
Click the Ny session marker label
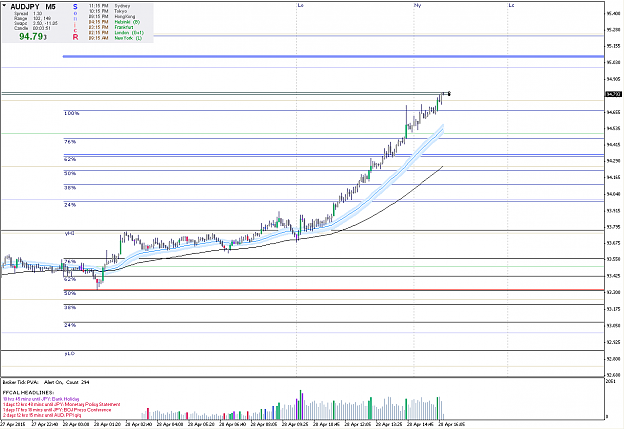point(417,5)
